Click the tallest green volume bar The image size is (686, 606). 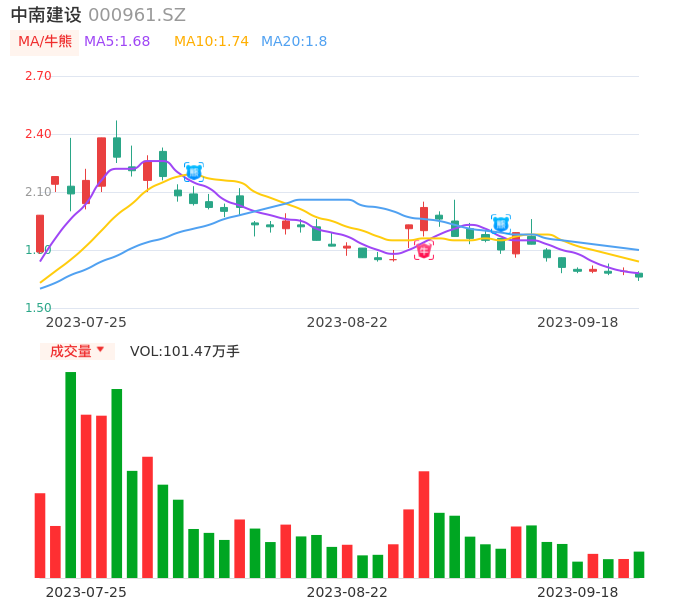coord(70,475)
